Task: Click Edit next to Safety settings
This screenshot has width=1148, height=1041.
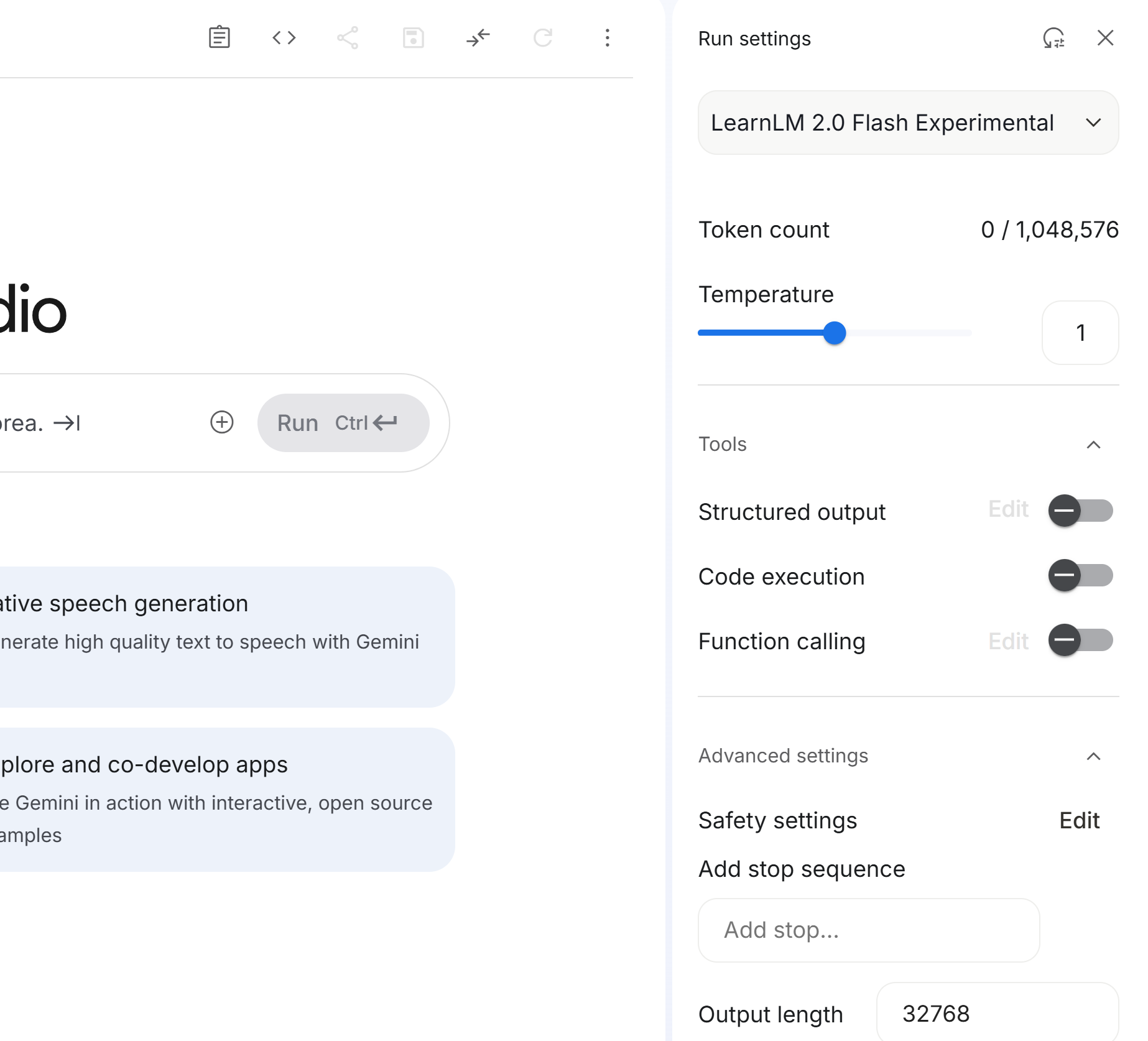Action: pos(1079,820)
